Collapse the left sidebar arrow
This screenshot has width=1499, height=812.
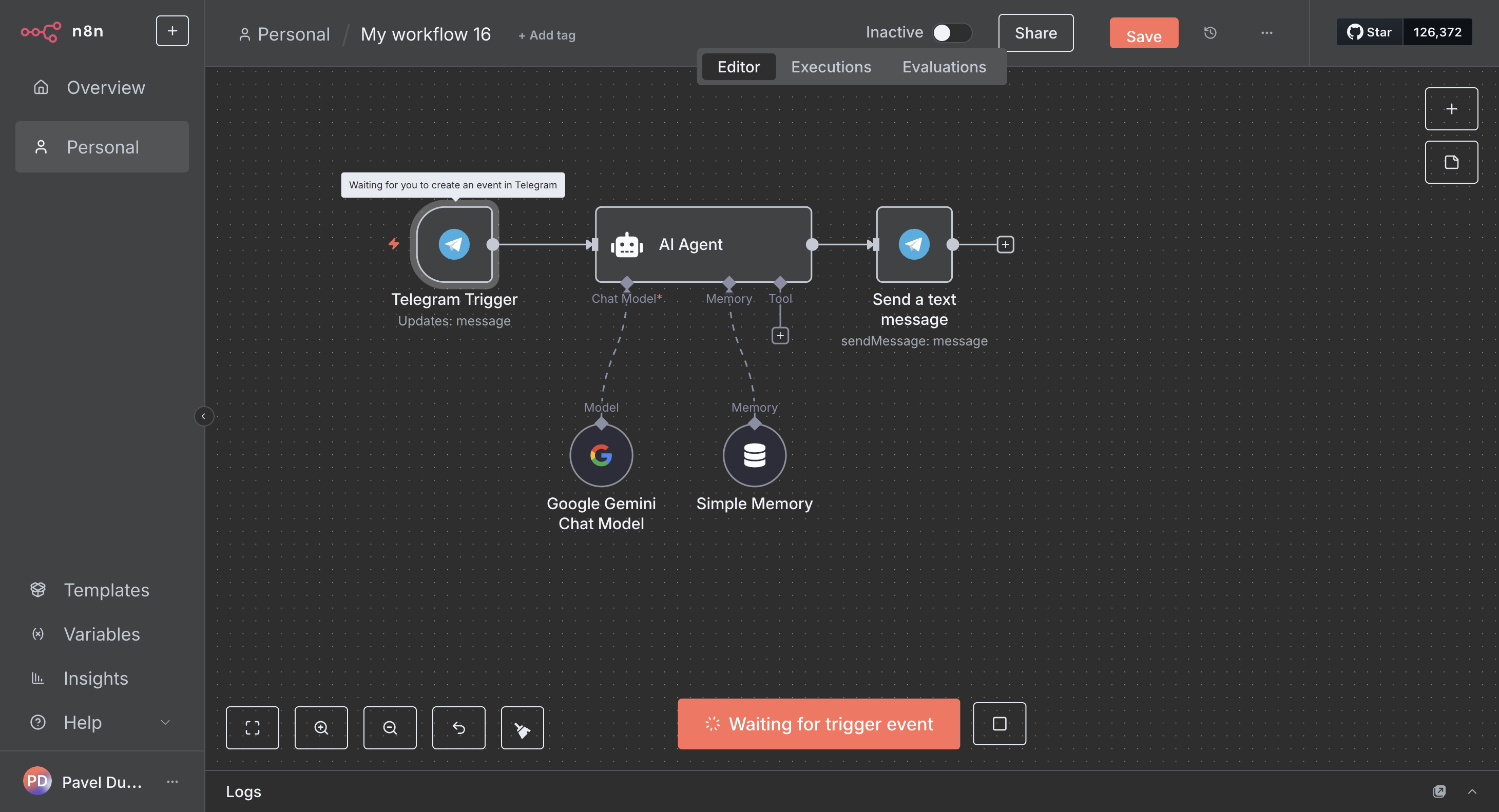tap(204, 416)
